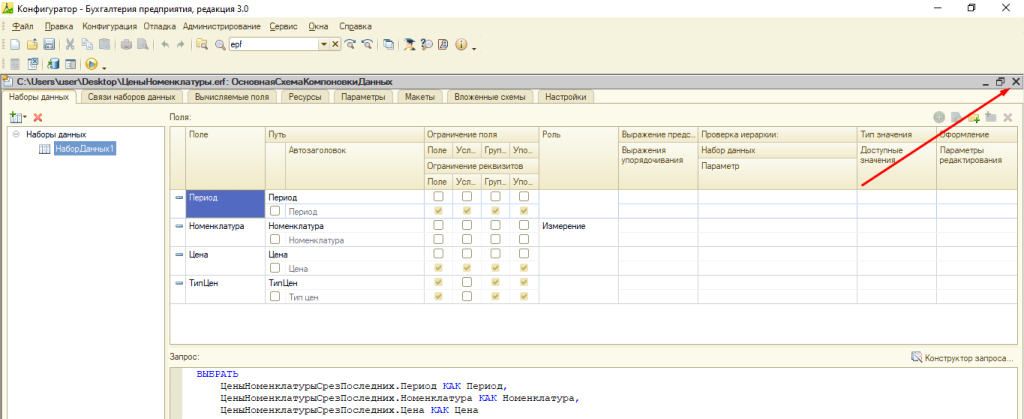Viewport: 1024px width, 419px height.
Task: Toggle autoheader checkbox for Период field
Action: coord(275,212)
